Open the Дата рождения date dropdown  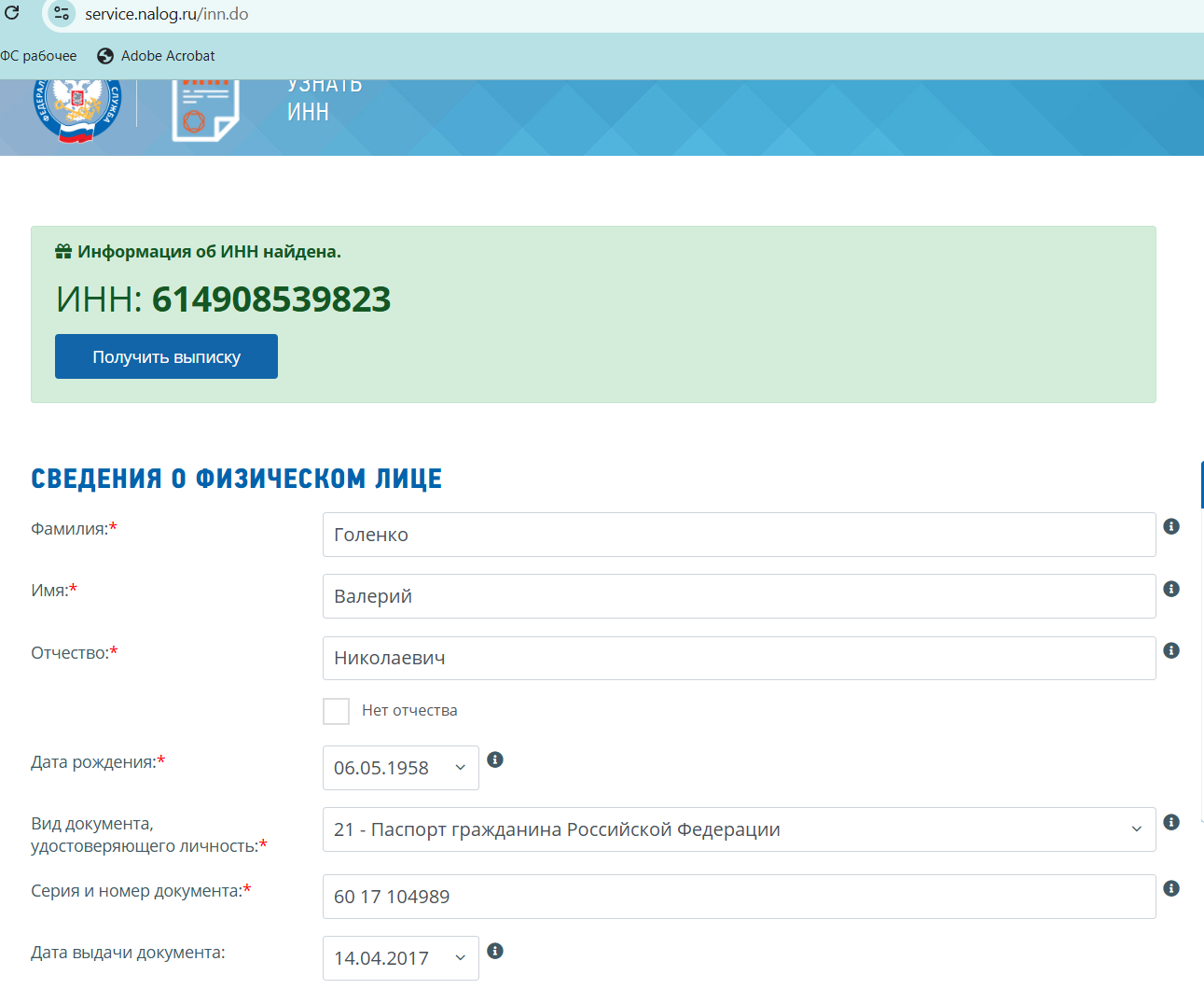(400, 768)
